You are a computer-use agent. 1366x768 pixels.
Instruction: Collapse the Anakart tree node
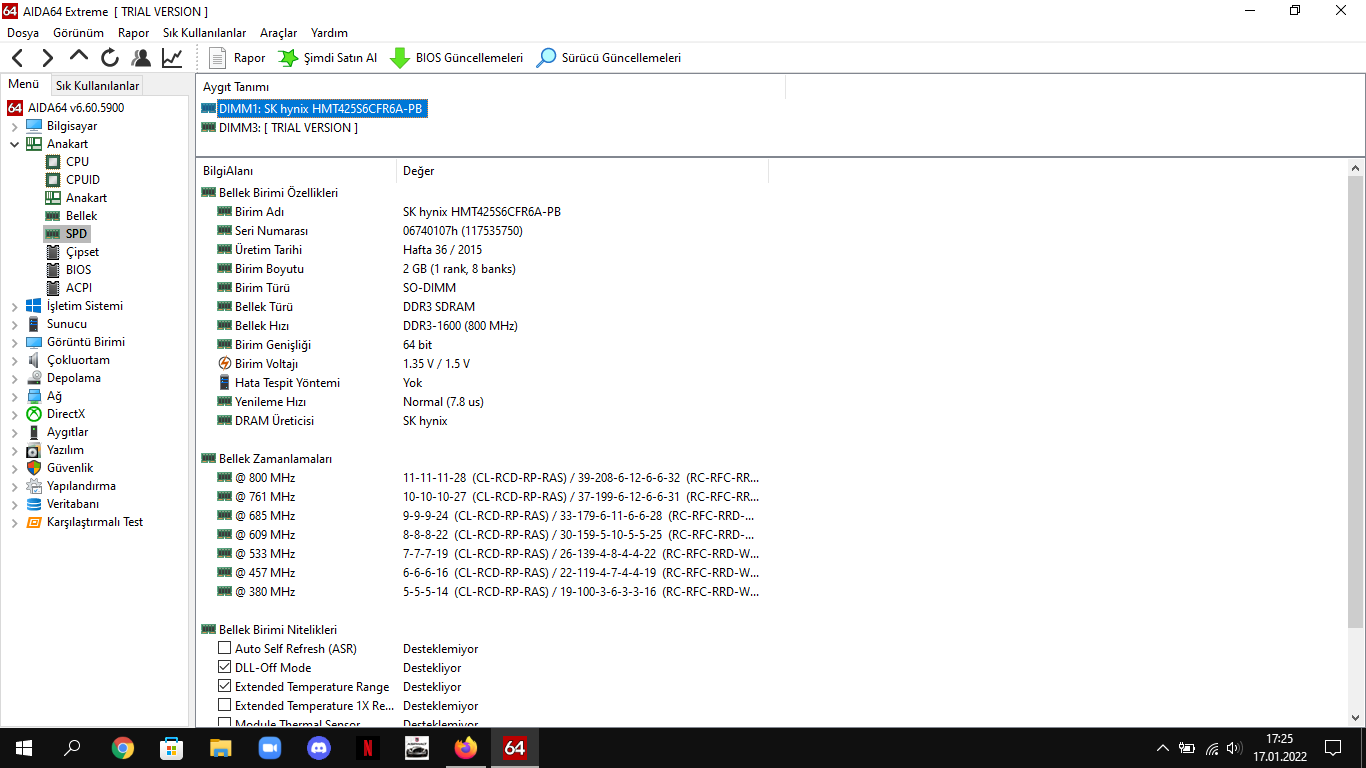click(x=15, y=144)
